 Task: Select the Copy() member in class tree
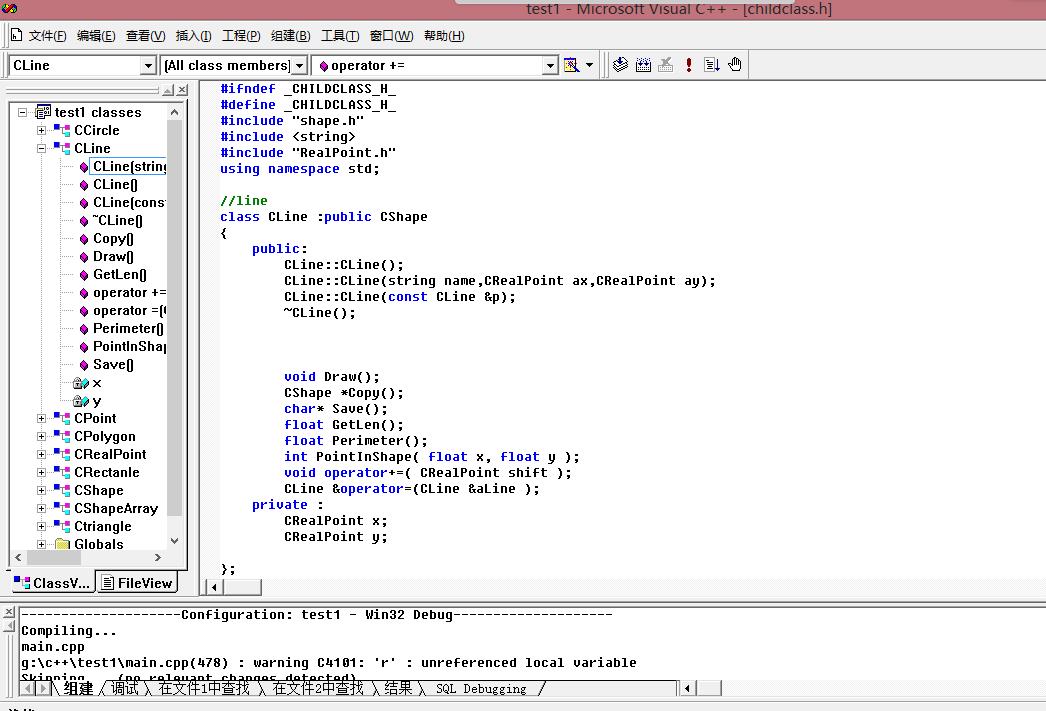click(x=113, y=238)
